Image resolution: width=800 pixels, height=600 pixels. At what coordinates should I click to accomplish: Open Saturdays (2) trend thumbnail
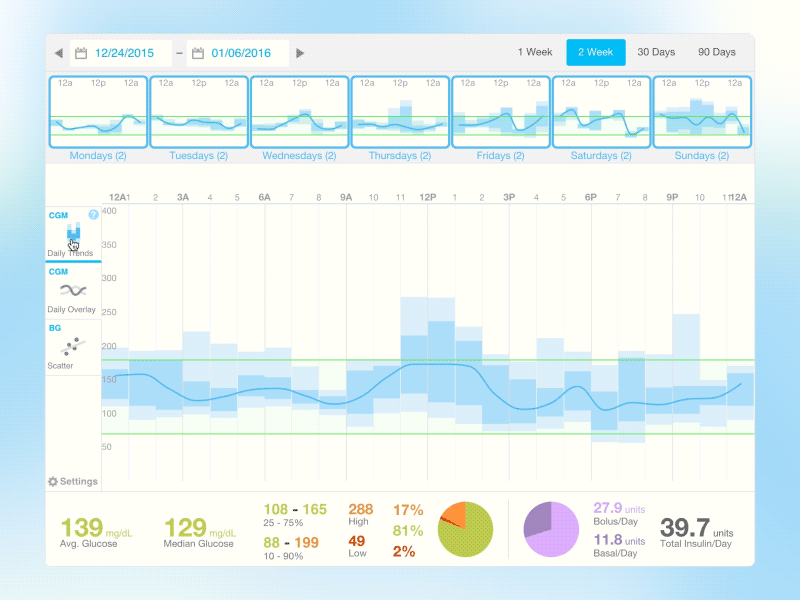tap(601, 112)
